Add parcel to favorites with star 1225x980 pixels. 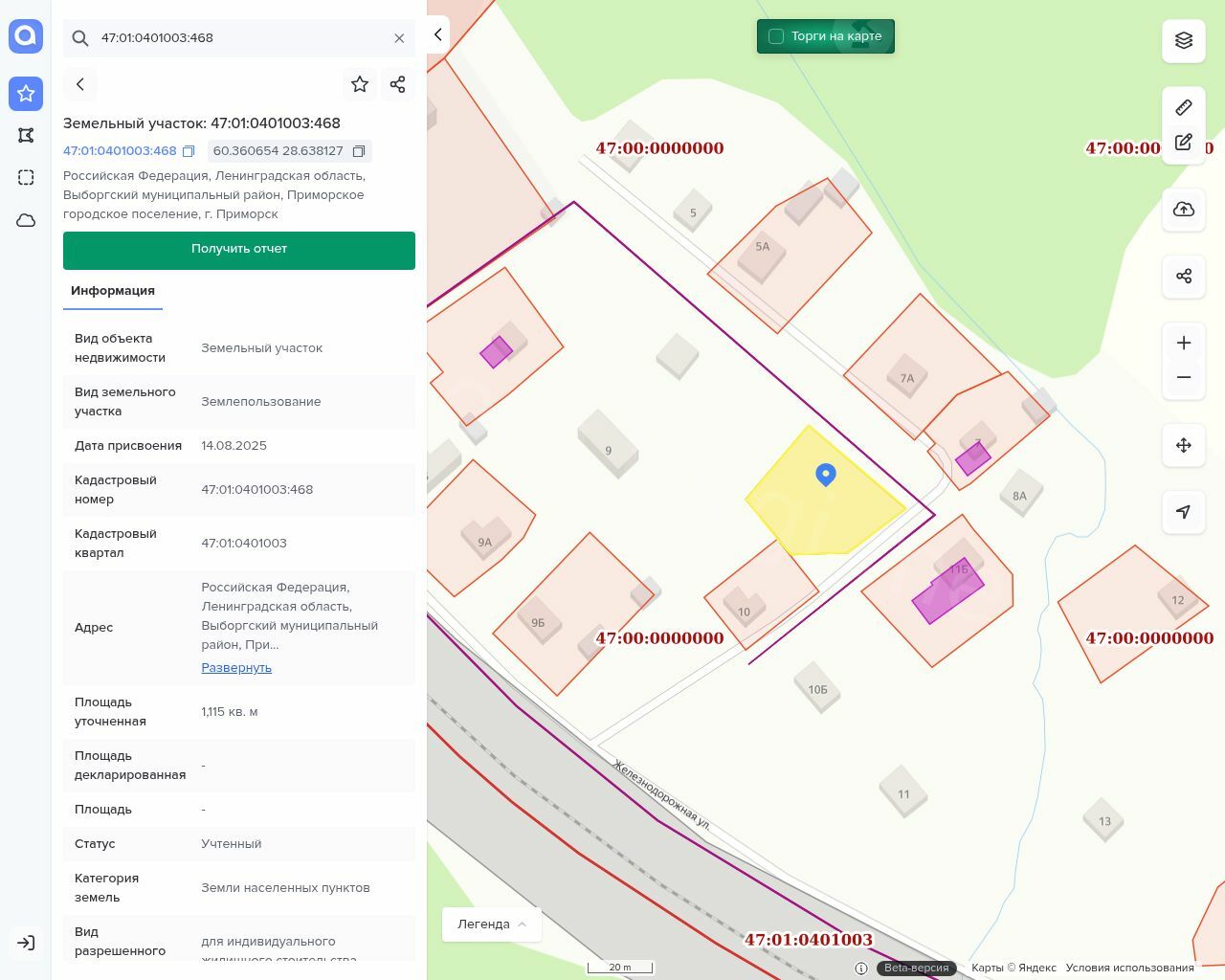[360, 84]
